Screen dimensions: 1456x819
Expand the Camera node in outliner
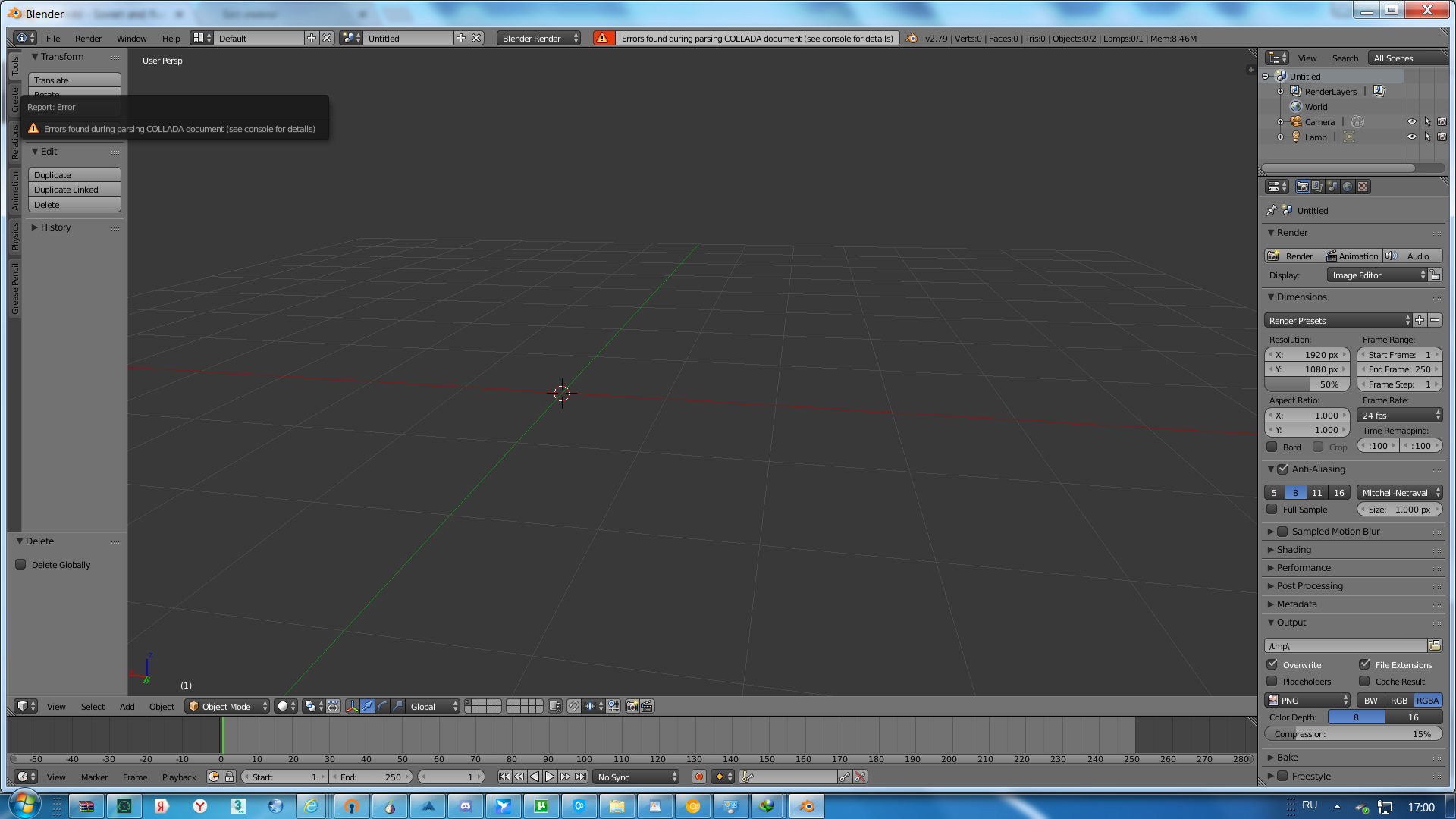(1280, 121)
